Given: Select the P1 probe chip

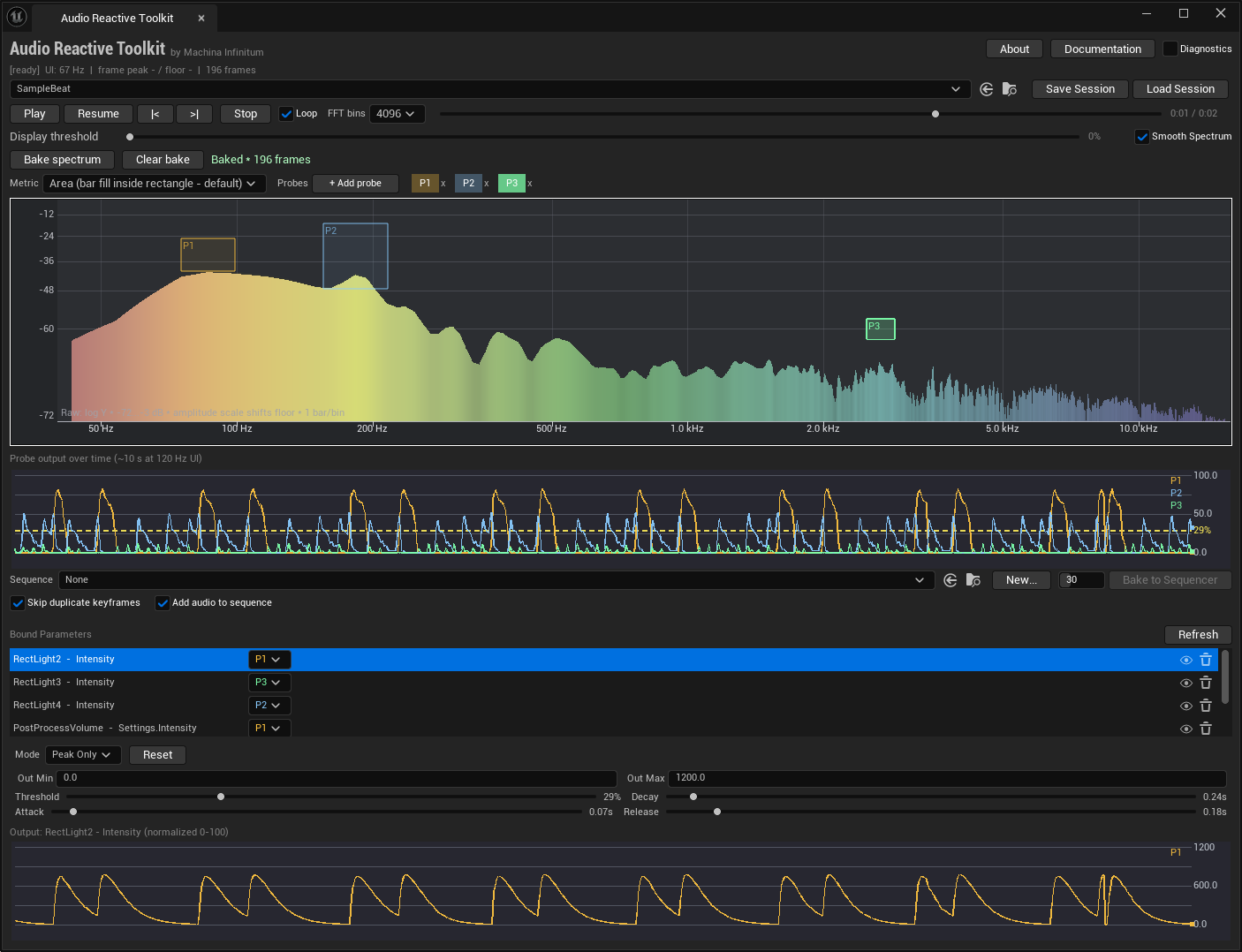Looking at the screenshot, I should (x=425, y=184).
